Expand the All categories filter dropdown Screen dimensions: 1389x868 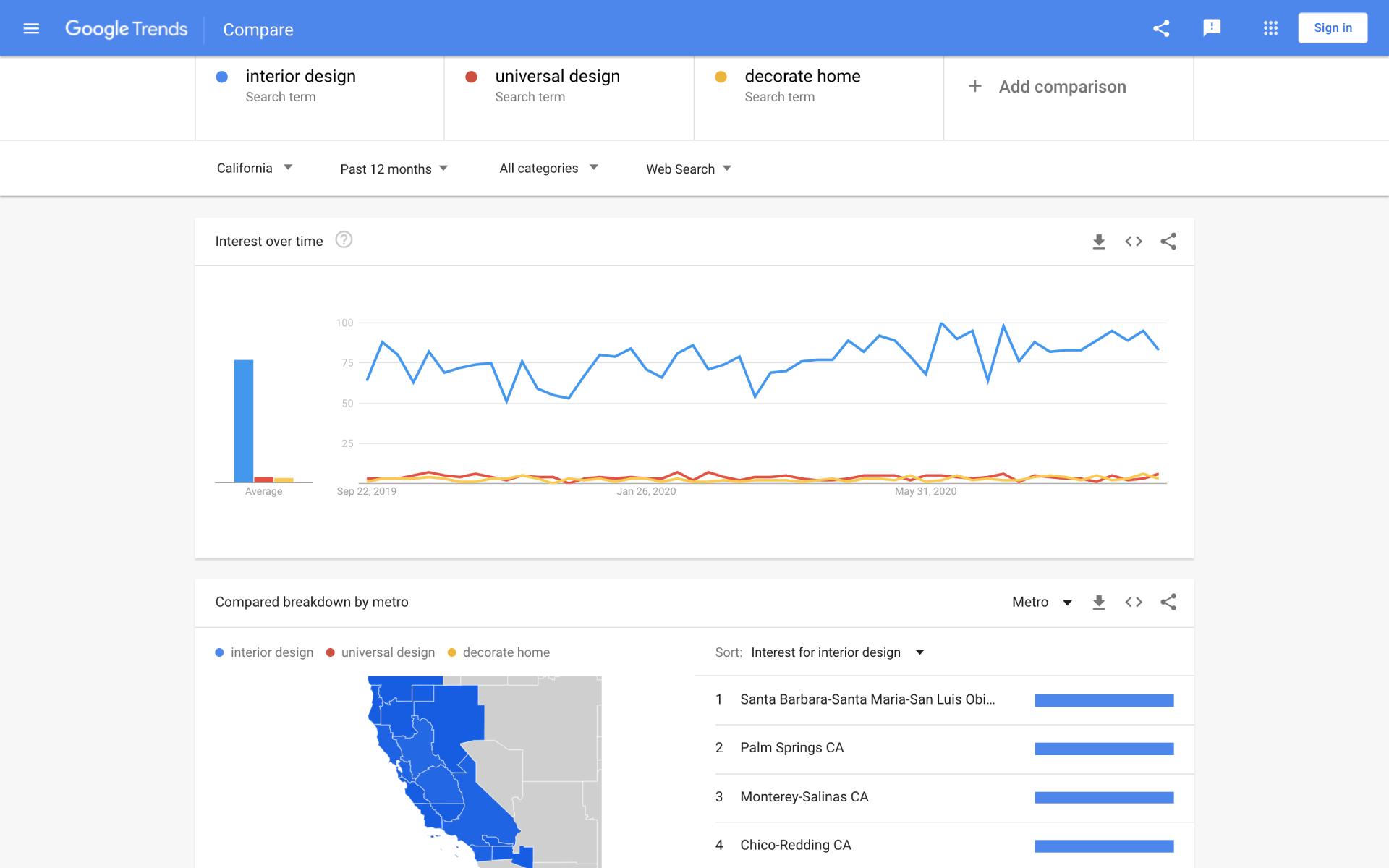point(547,168)
